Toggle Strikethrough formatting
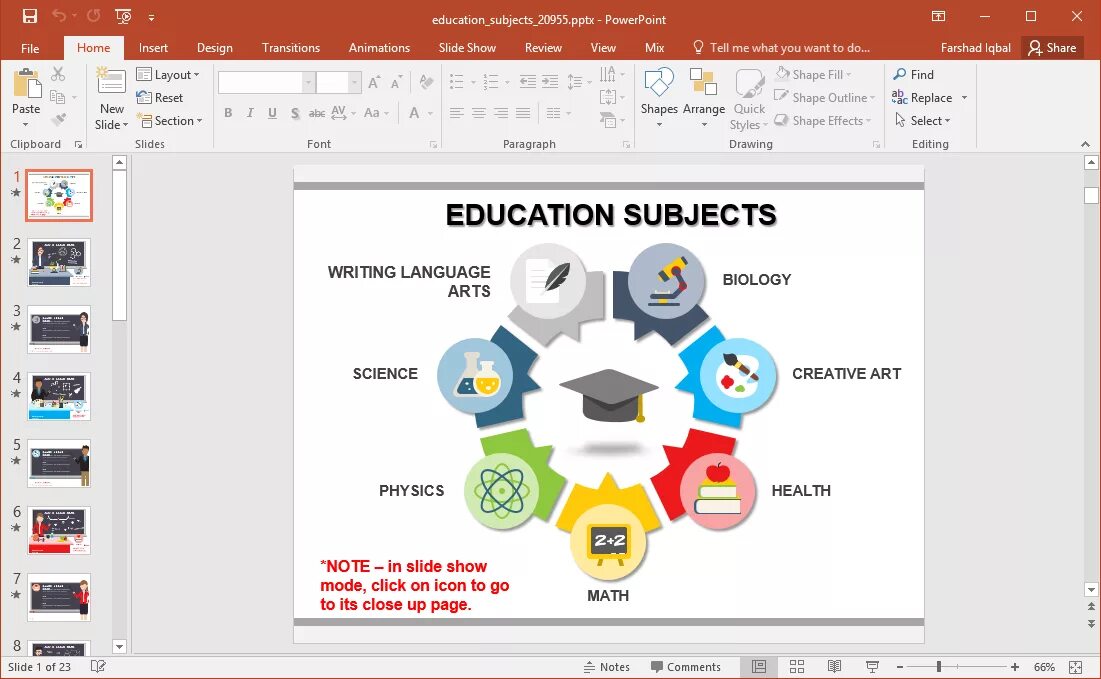 coord(317,113)
